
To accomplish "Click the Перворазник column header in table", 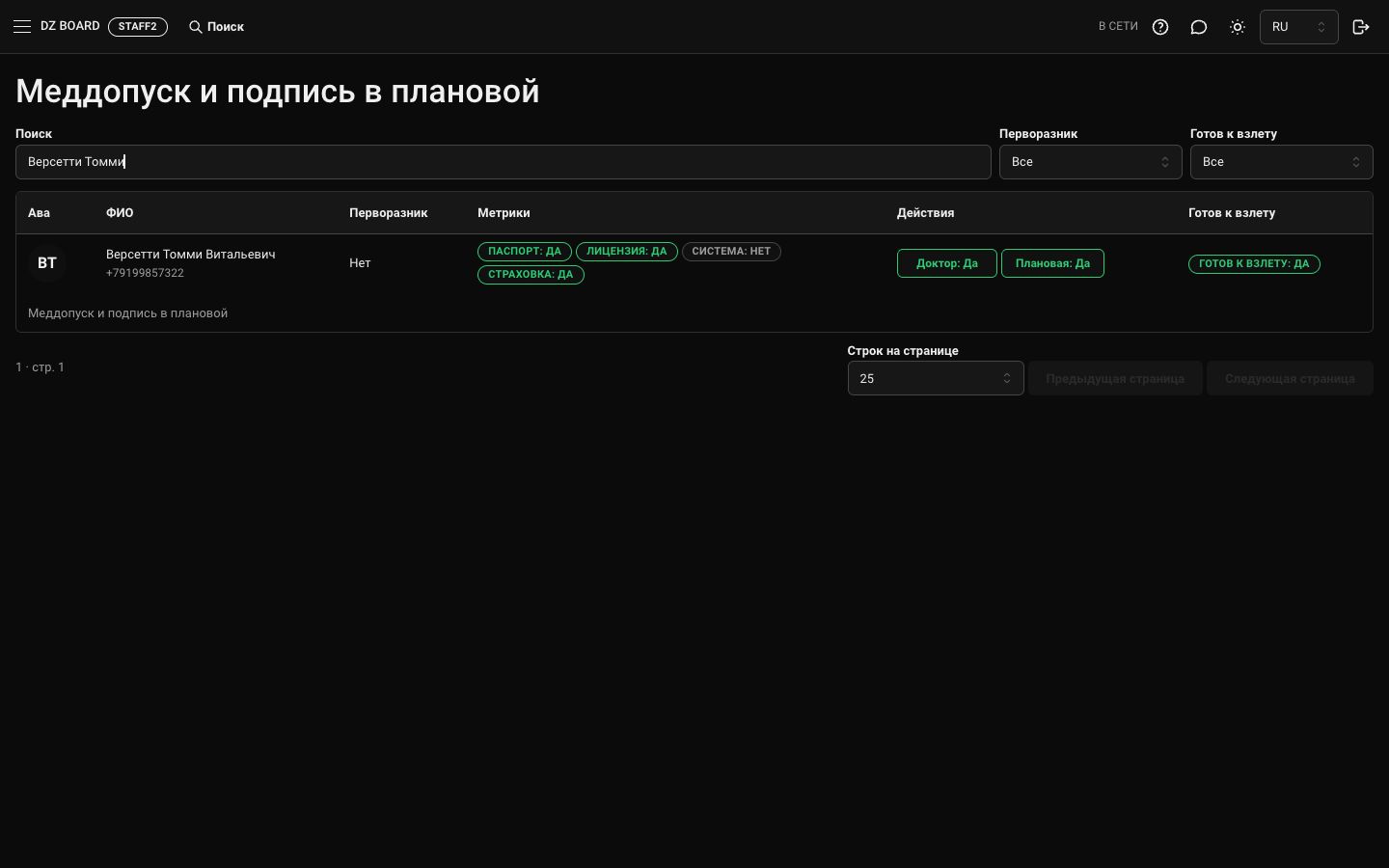I will [x=388, y=212].
